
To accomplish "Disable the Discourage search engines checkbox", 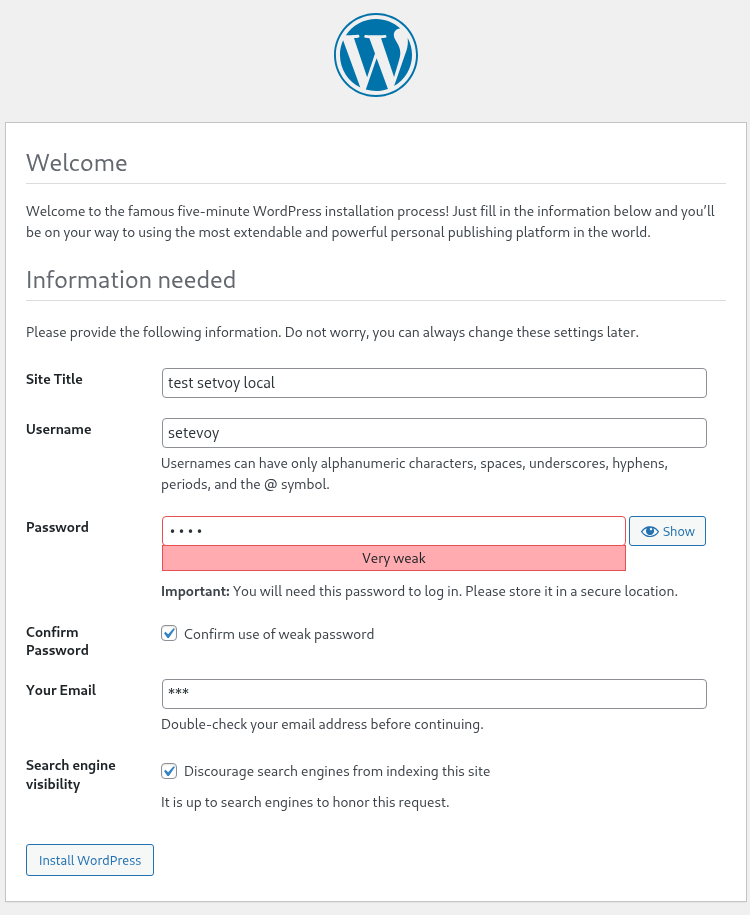I will [170, 771].
